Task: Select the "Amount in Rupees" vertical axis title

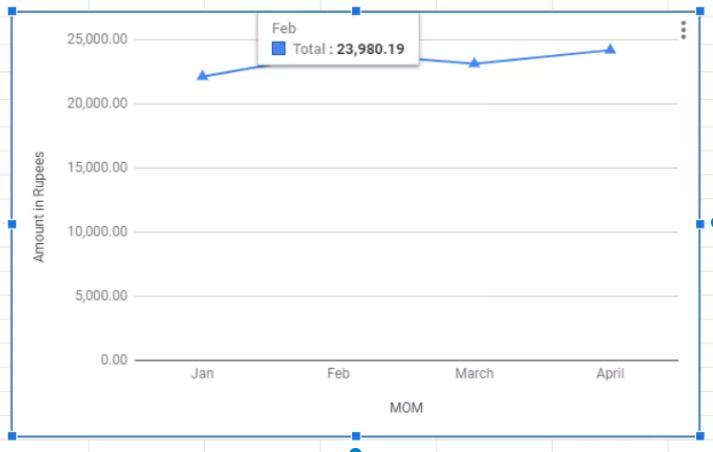Action: pos(40,207)
